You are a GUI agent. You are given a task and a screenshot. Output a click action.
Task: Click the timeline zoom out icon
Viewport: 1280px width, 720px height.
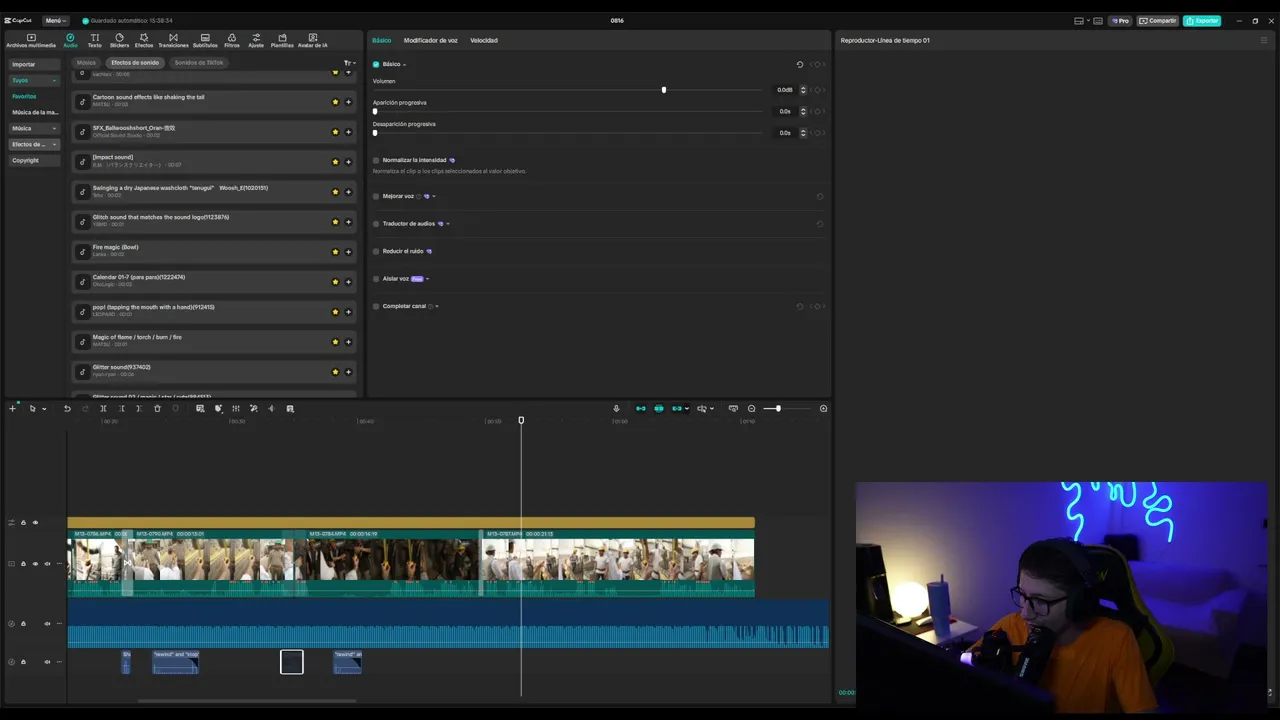pyautogui.click(x=752, y=408)
